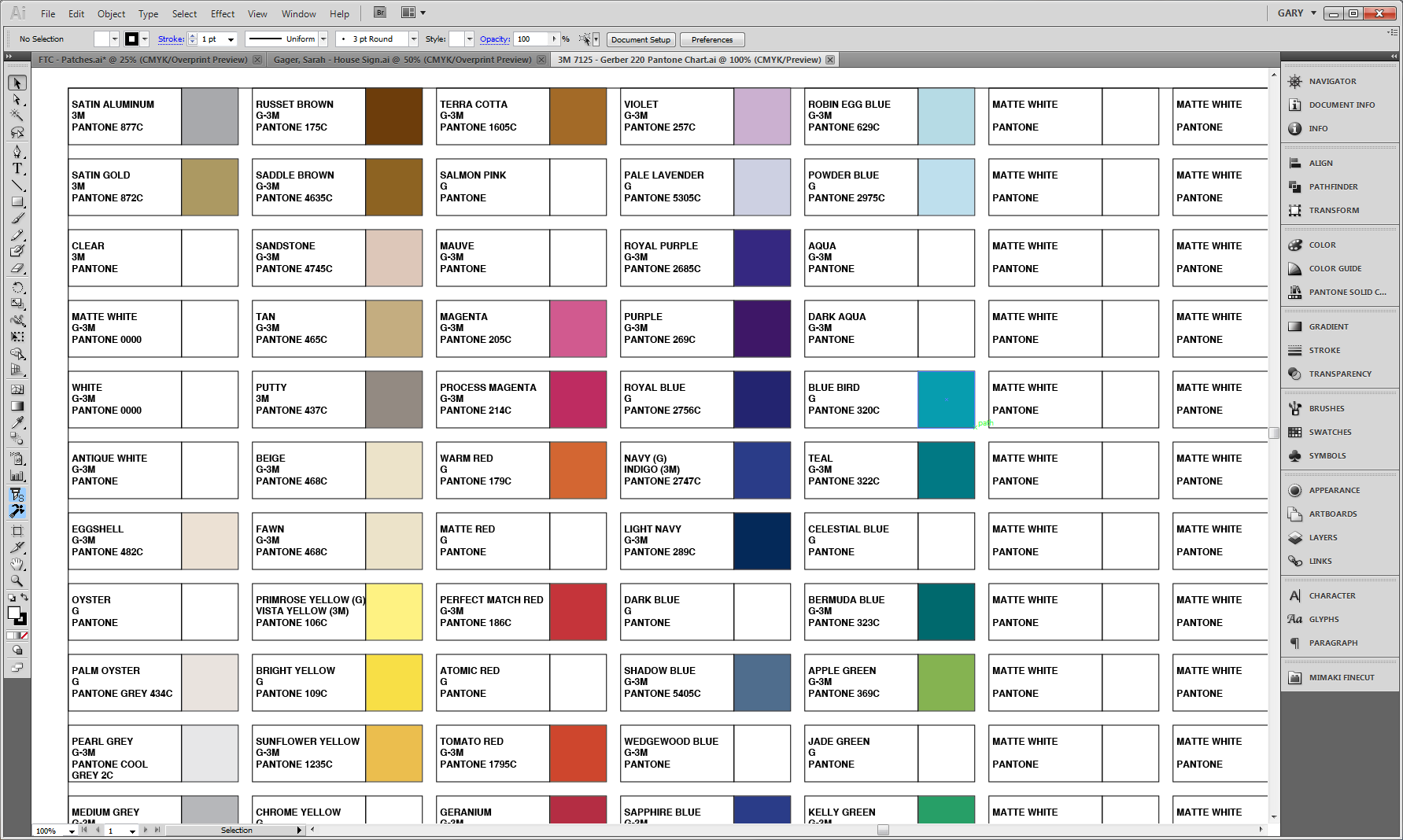
Task: Select the Hand tool
Action: pos(17,564)
